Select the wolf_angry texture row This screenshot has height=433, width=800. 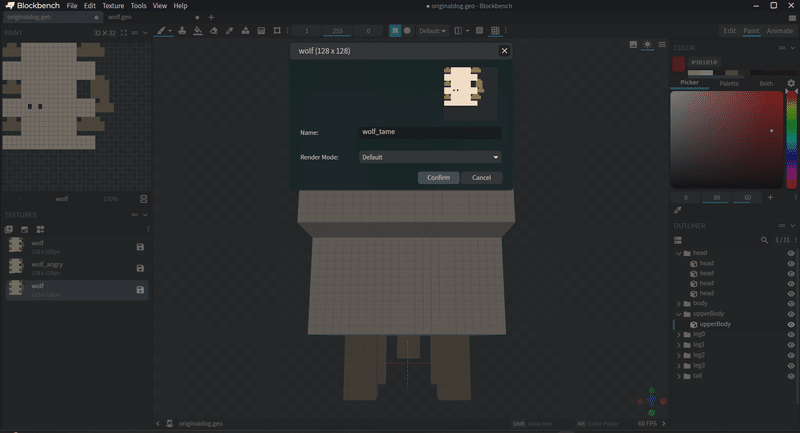[77, 268]
